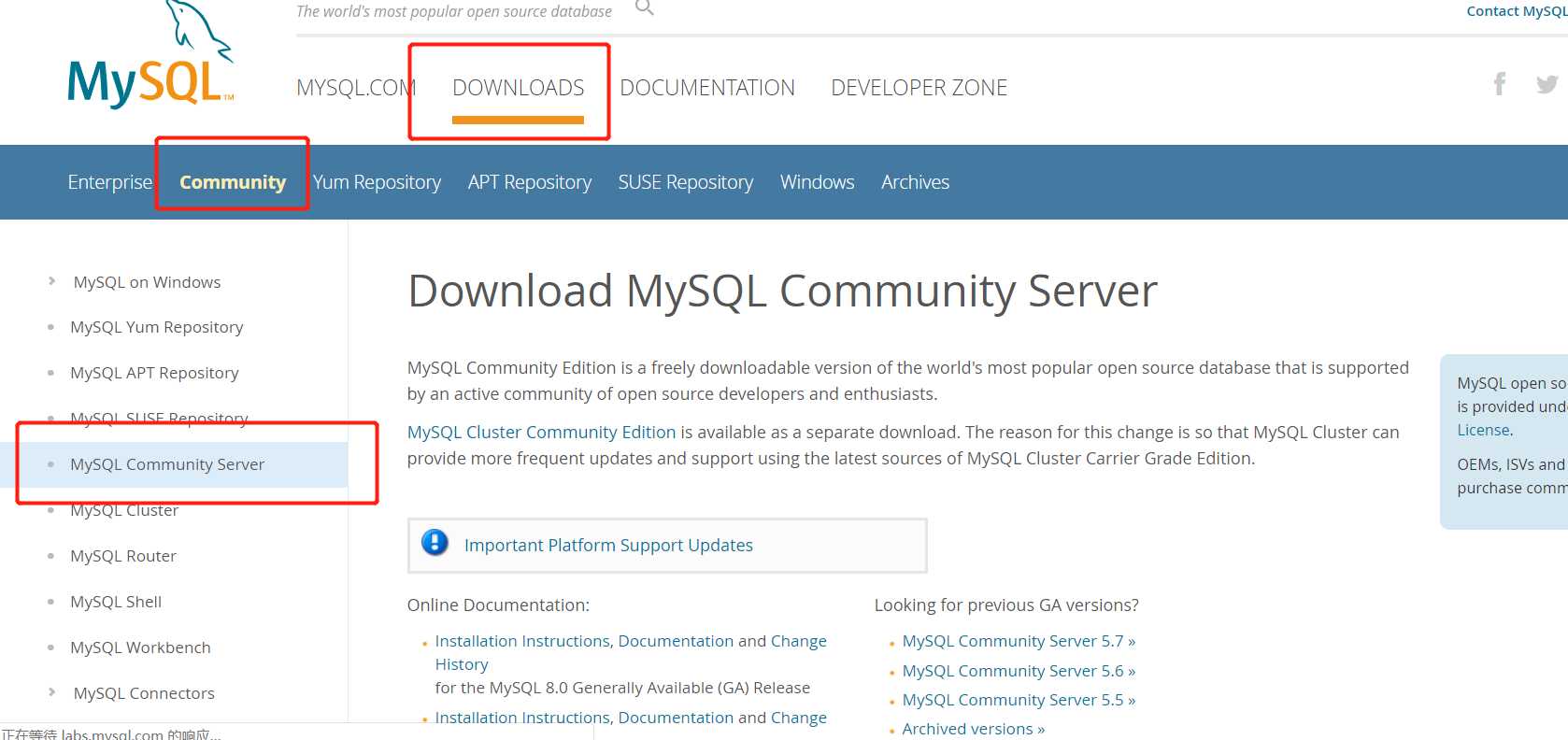Image resolution: width=1568 pixels, height=740 pixels.
Task: Open first Installation Instructions link
Action: 522,641
